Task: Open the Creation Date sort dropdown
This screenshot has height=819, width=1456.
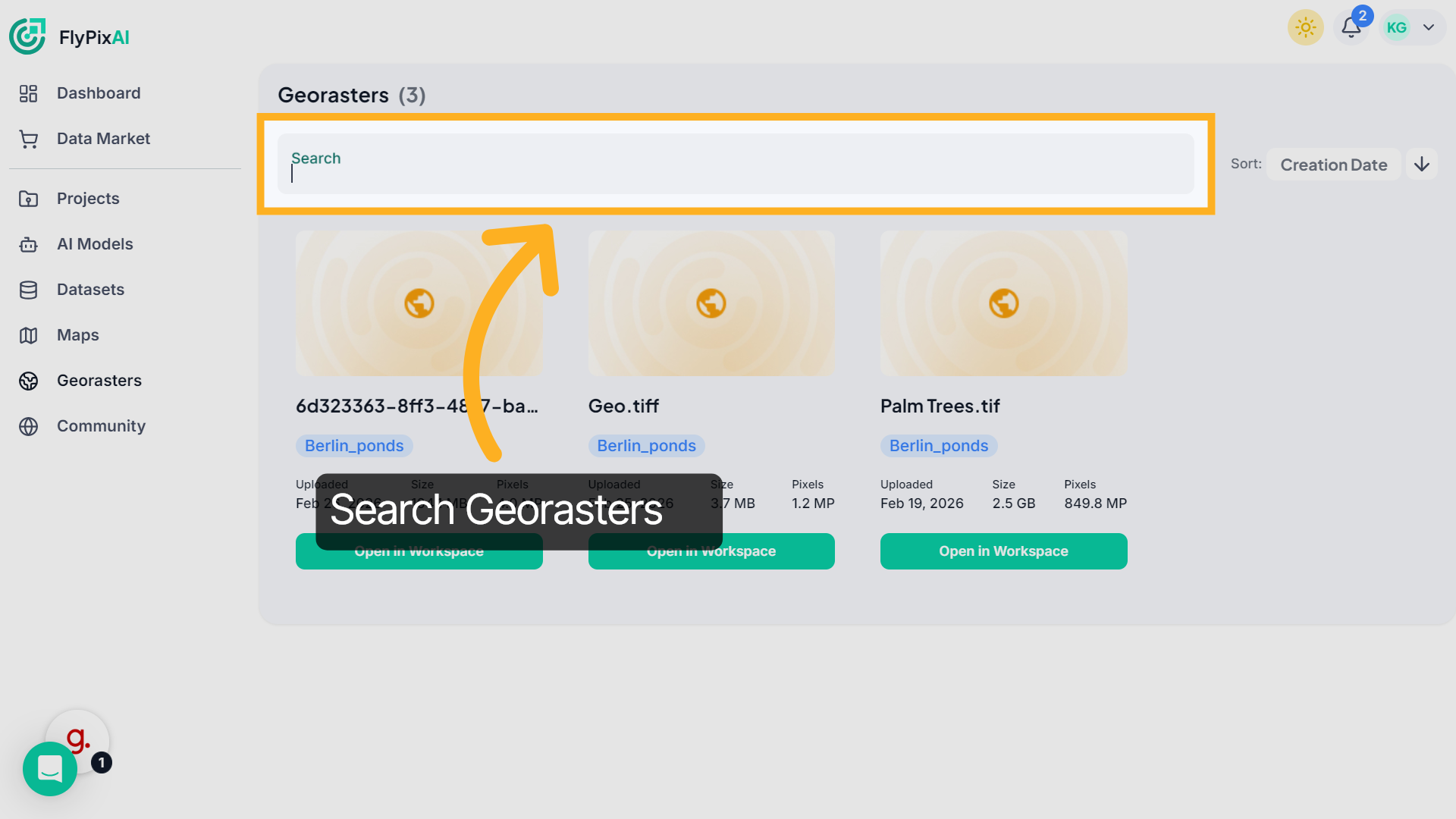Action: (1333, 165)
